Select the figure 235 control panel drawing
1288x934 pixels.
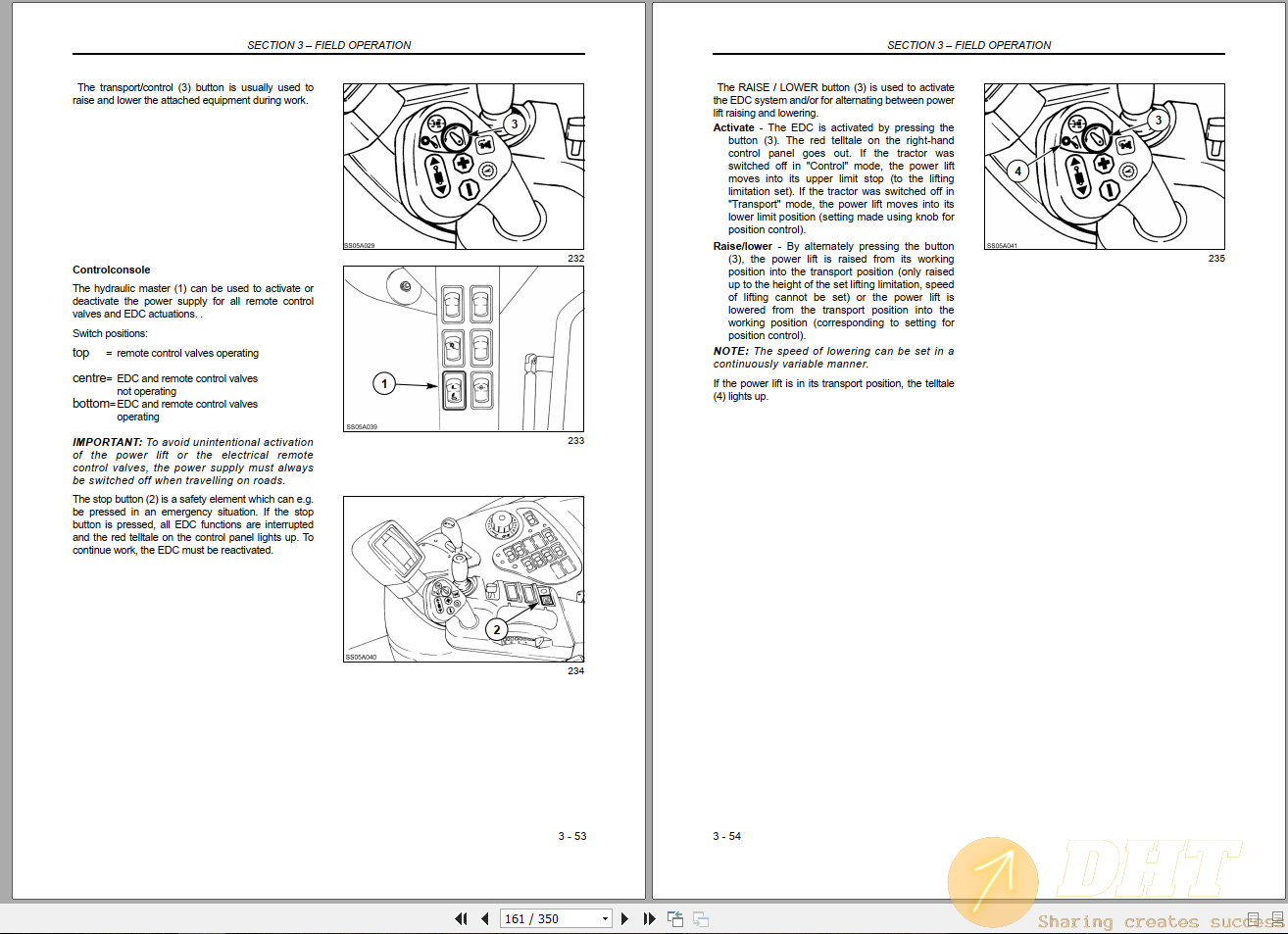point(1104,165)
